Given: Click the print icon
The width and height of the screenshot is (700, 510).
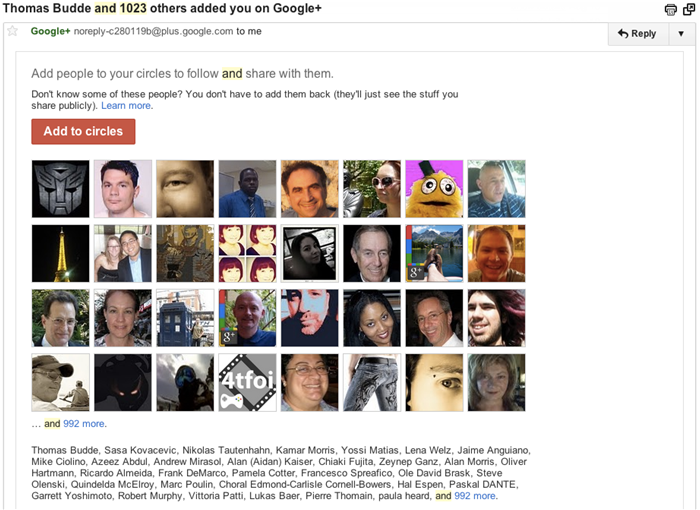Looking at the screenshot, I should (x=670, y=10).
